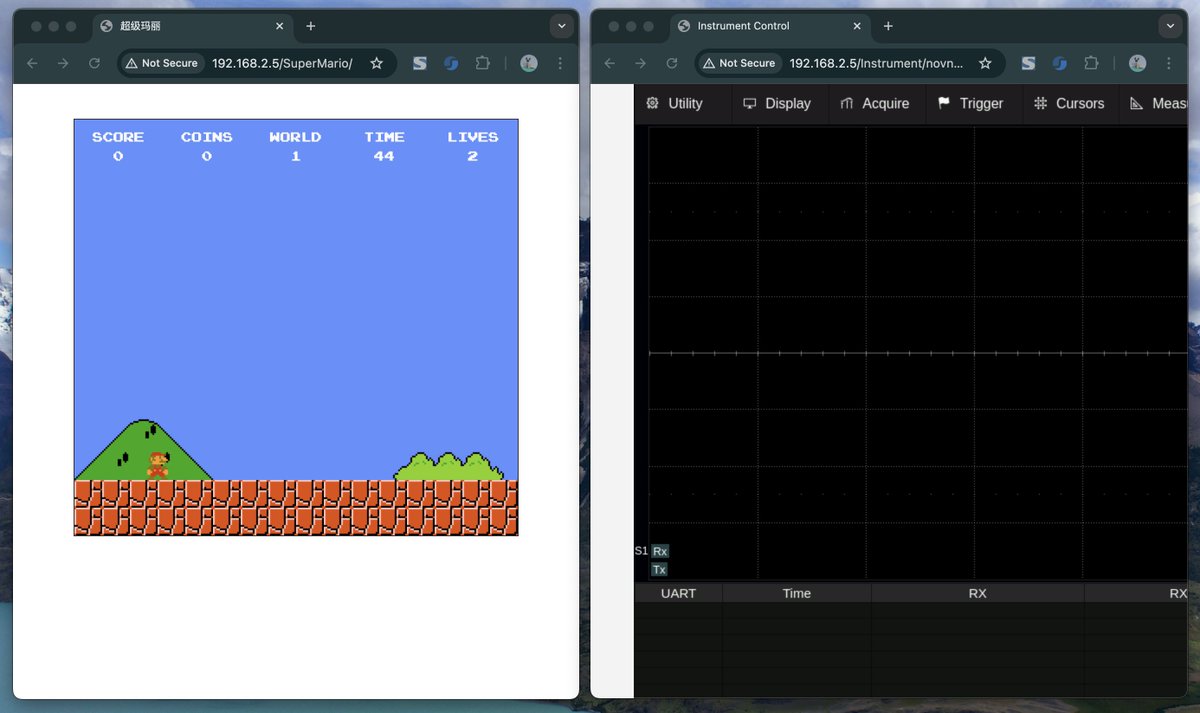
Task: Close the 超级玛丽 tab
Action: tap(279, 26)
